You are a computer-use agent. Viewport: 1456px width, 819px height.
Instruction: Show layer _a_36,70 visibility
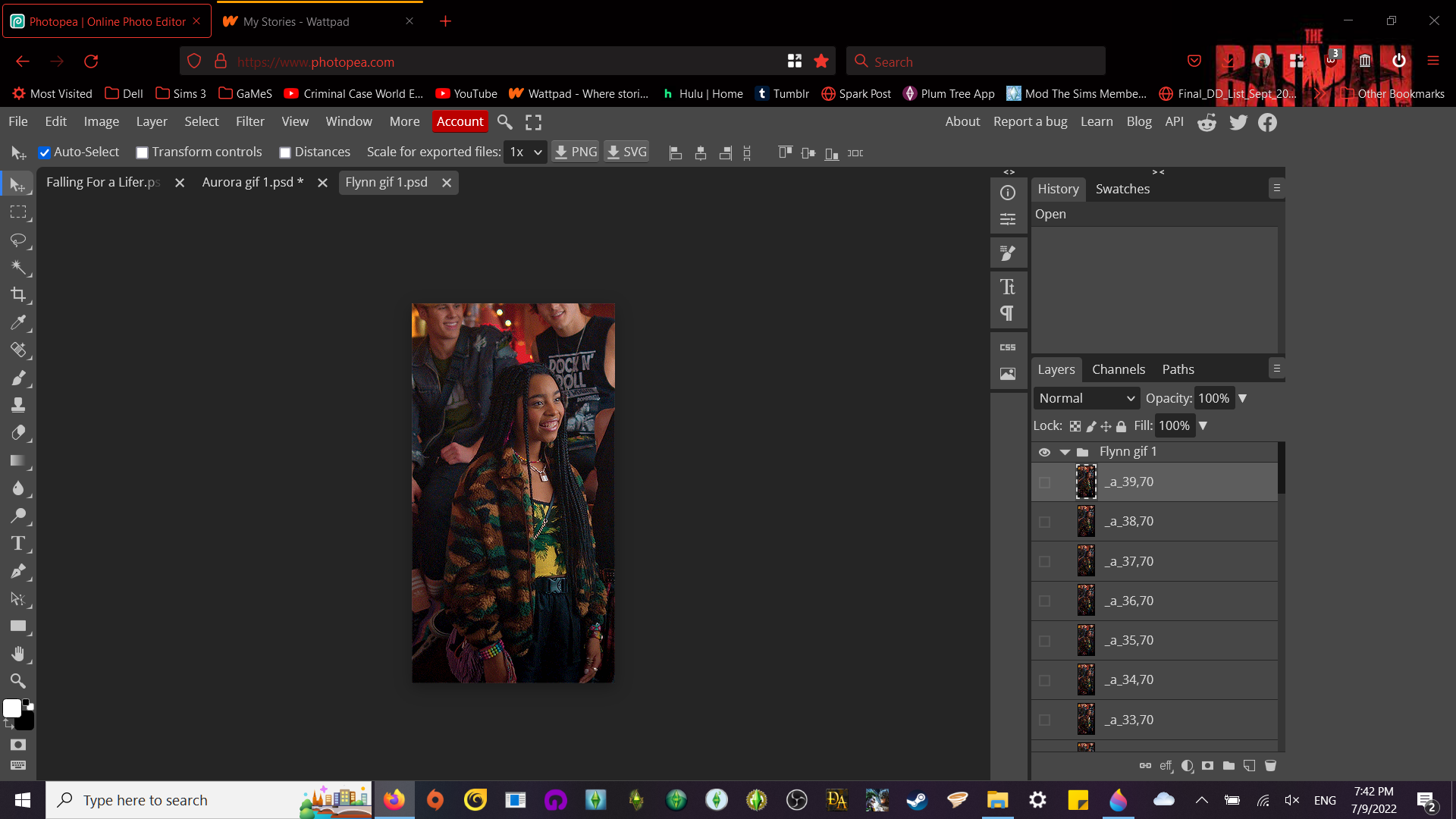[x=1044, y=601]
